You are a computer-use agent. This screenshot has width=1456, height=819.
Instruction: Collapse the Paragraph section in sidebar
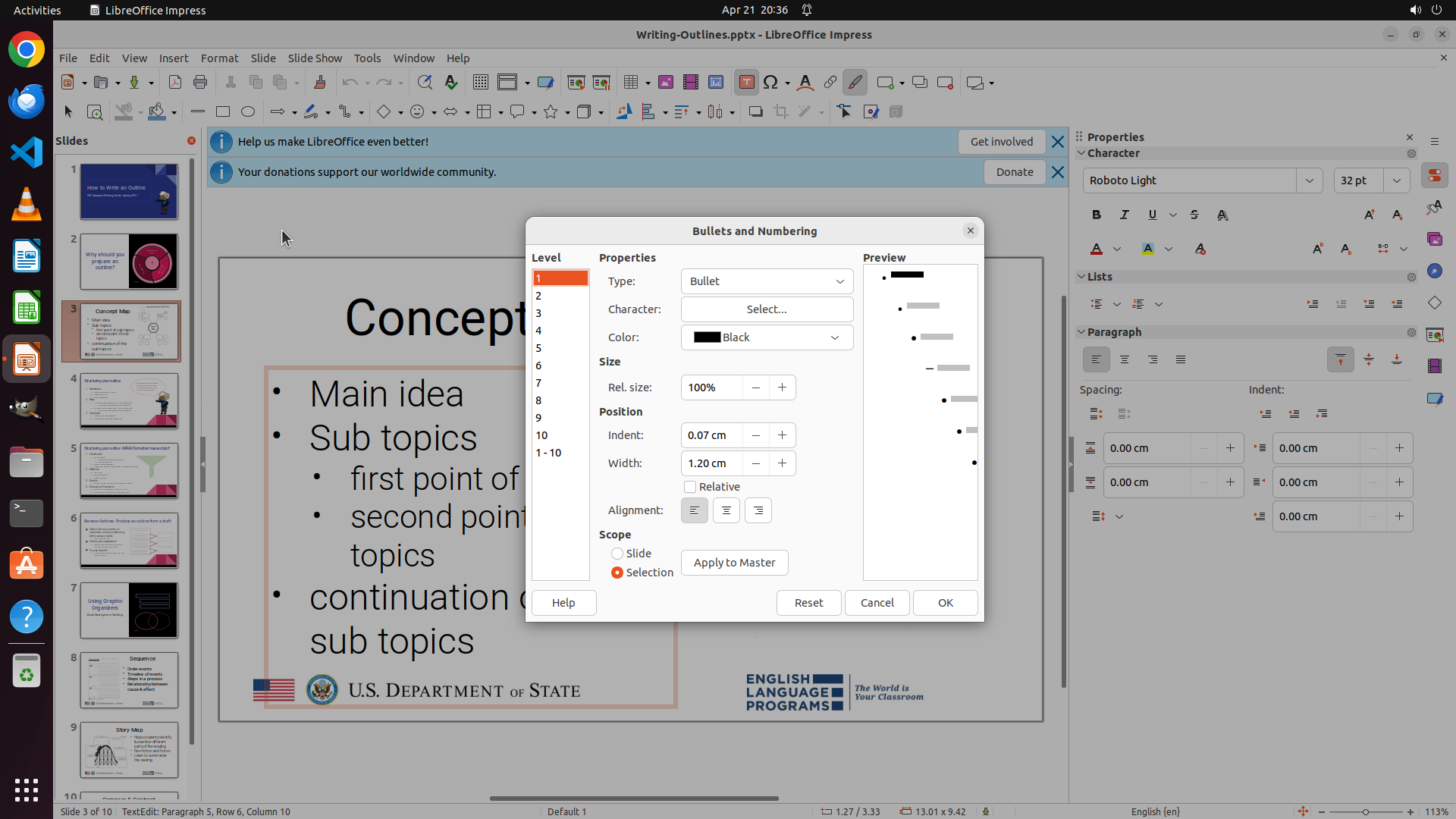[x=1082, y=332]
